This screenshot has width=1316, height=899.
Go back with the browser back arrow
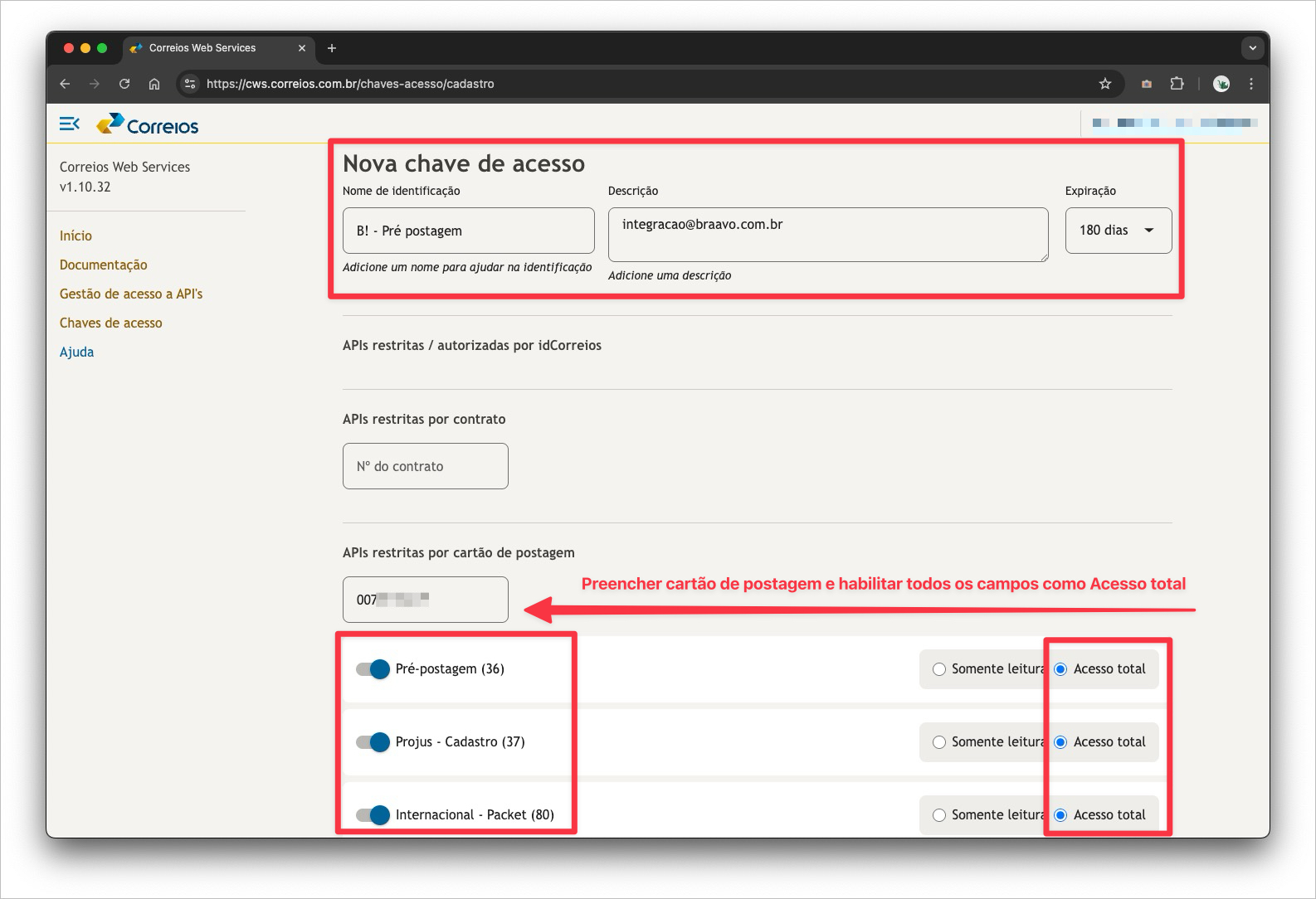pos(65,84)
